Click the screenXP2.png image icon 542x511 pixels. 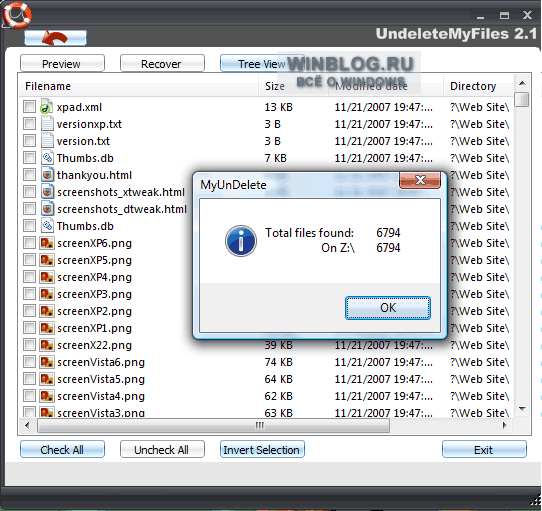pyautogui.click(x=47, y=311)
